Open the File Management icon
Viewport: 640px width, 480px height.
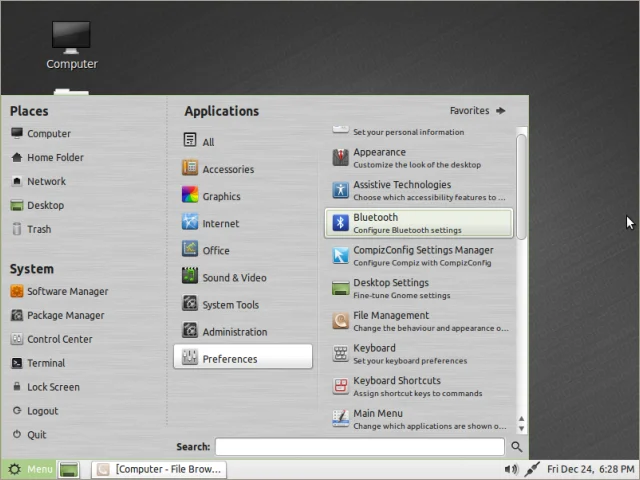[x=340, y=321]
